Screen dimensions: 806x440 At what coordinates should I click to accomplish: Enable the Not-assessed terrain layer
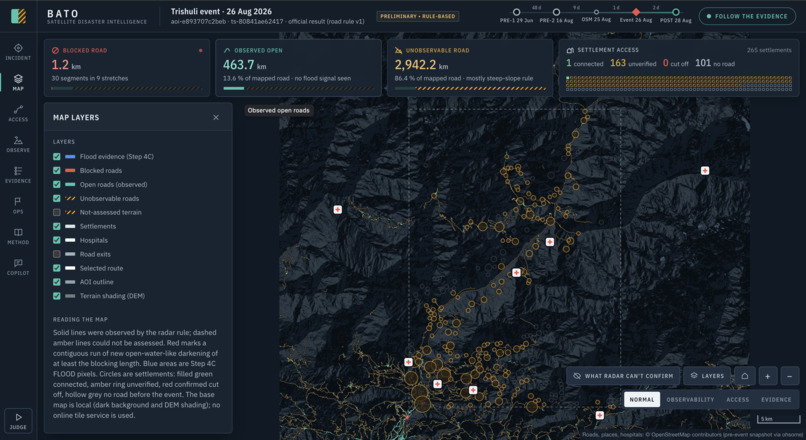tap(57, 212)
